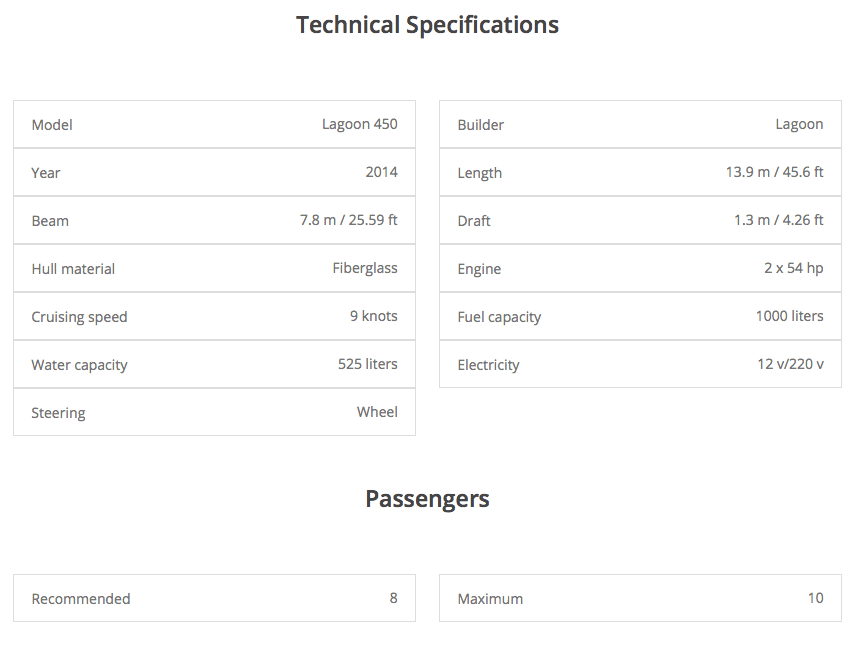
Task: Click the recommended passengers value 8
Action: (x=394, y=598)
